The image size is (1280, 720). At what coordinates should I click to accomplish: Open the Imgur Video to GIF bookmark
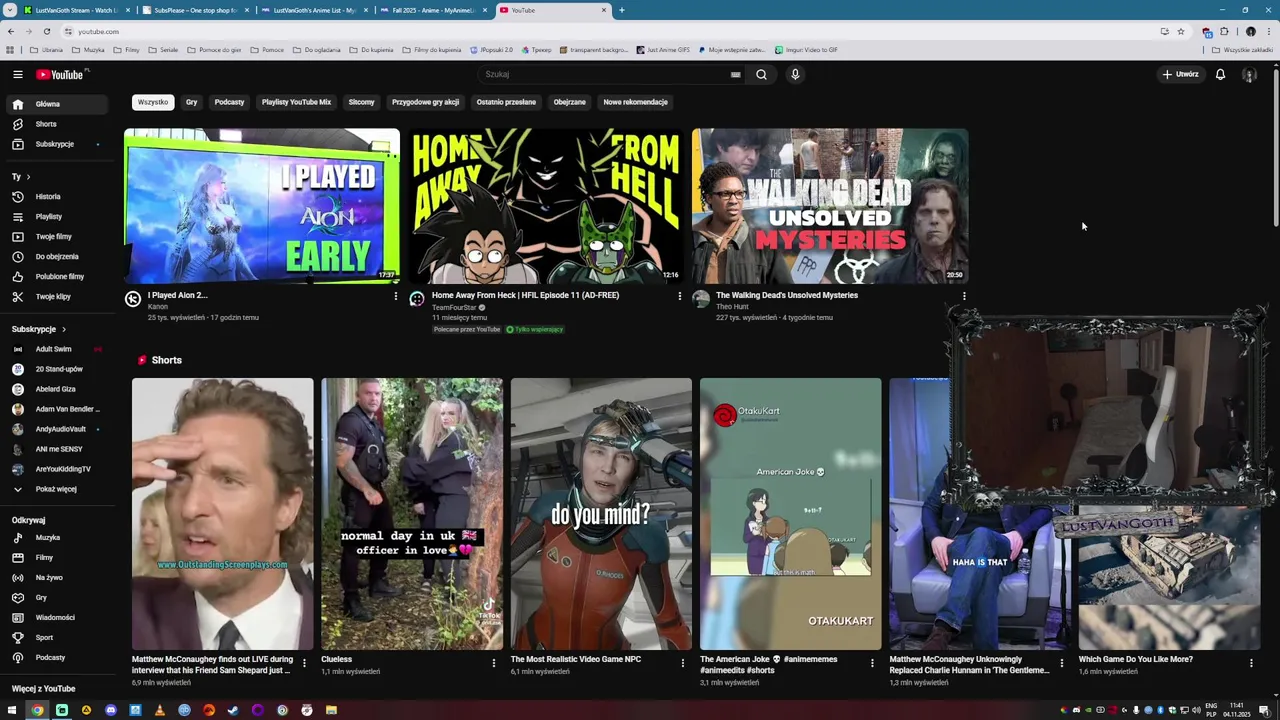click(806, 50)
